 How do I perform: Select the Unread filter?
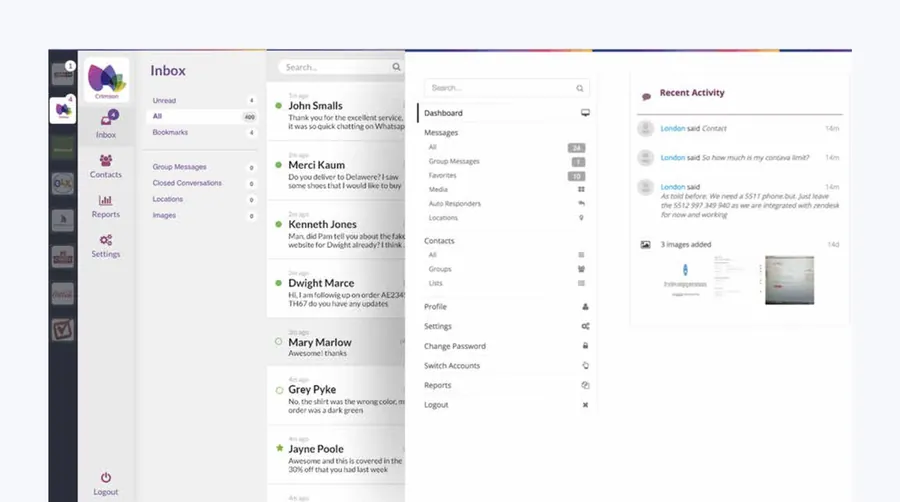[x=201, y=100]
